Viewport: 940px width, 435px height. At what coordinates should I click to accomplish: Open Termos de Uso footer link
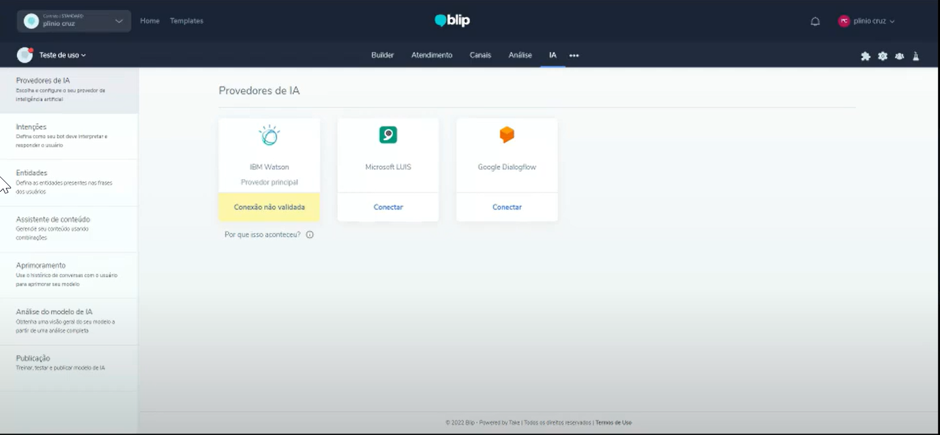pos(613,422)
